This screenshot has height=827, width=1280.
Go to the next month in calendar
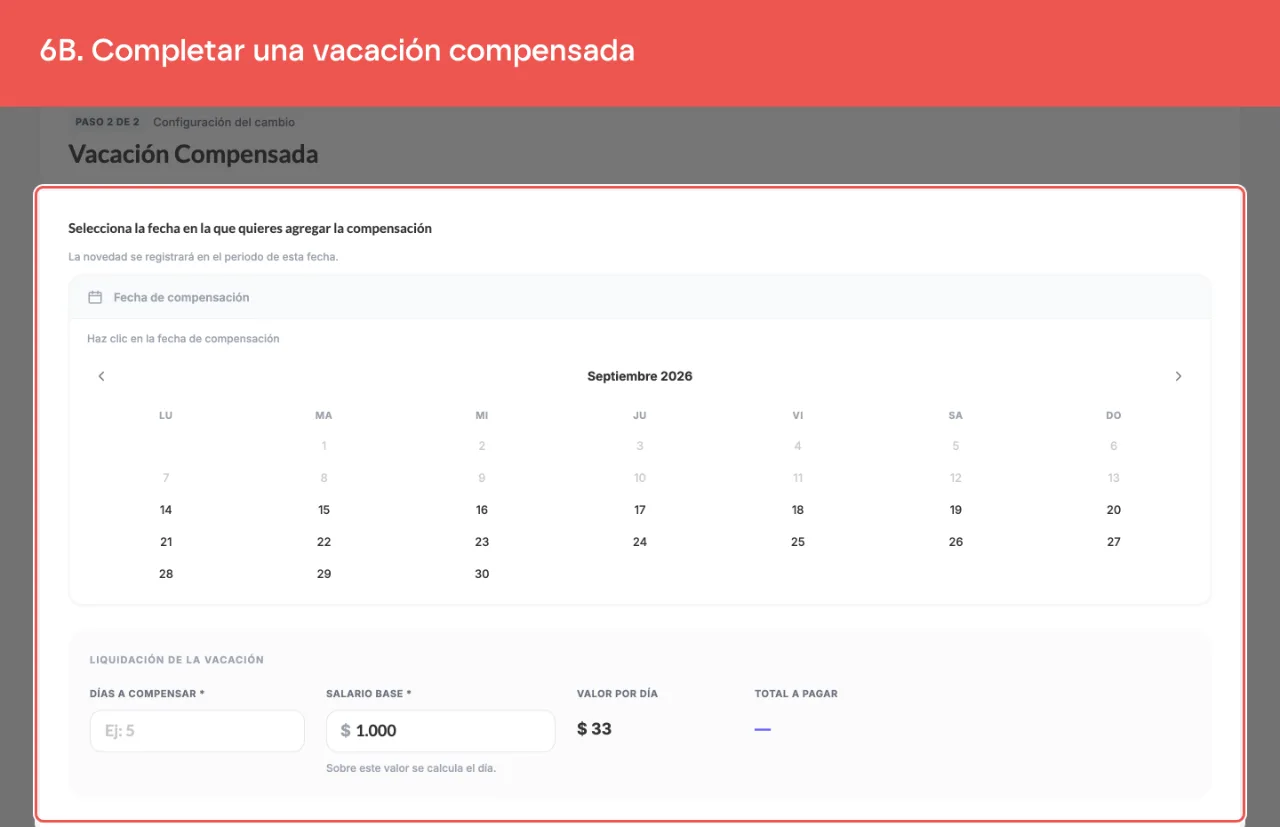[1178, 376]
